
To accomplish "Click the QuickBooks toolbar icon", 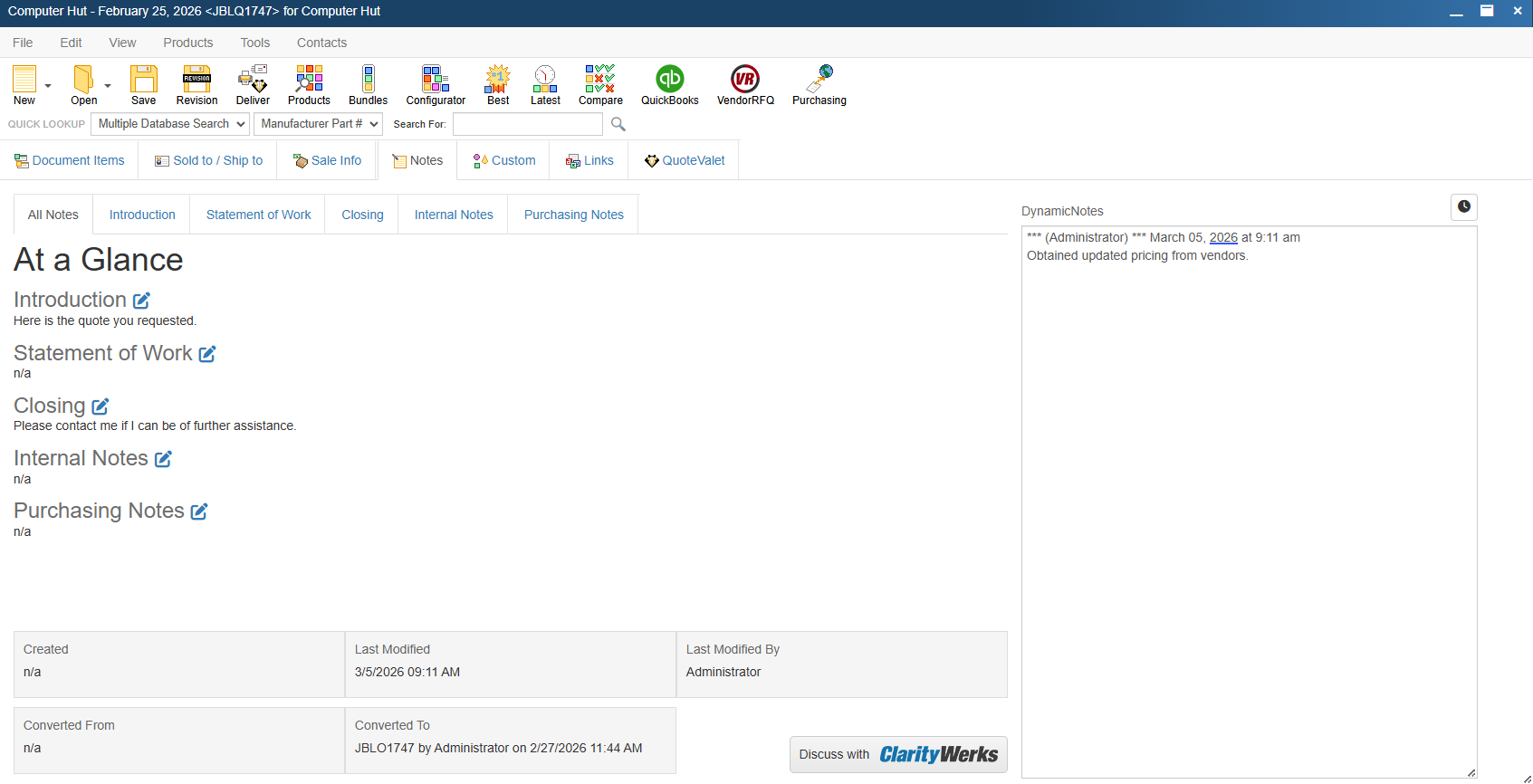I will click(669, 85).
